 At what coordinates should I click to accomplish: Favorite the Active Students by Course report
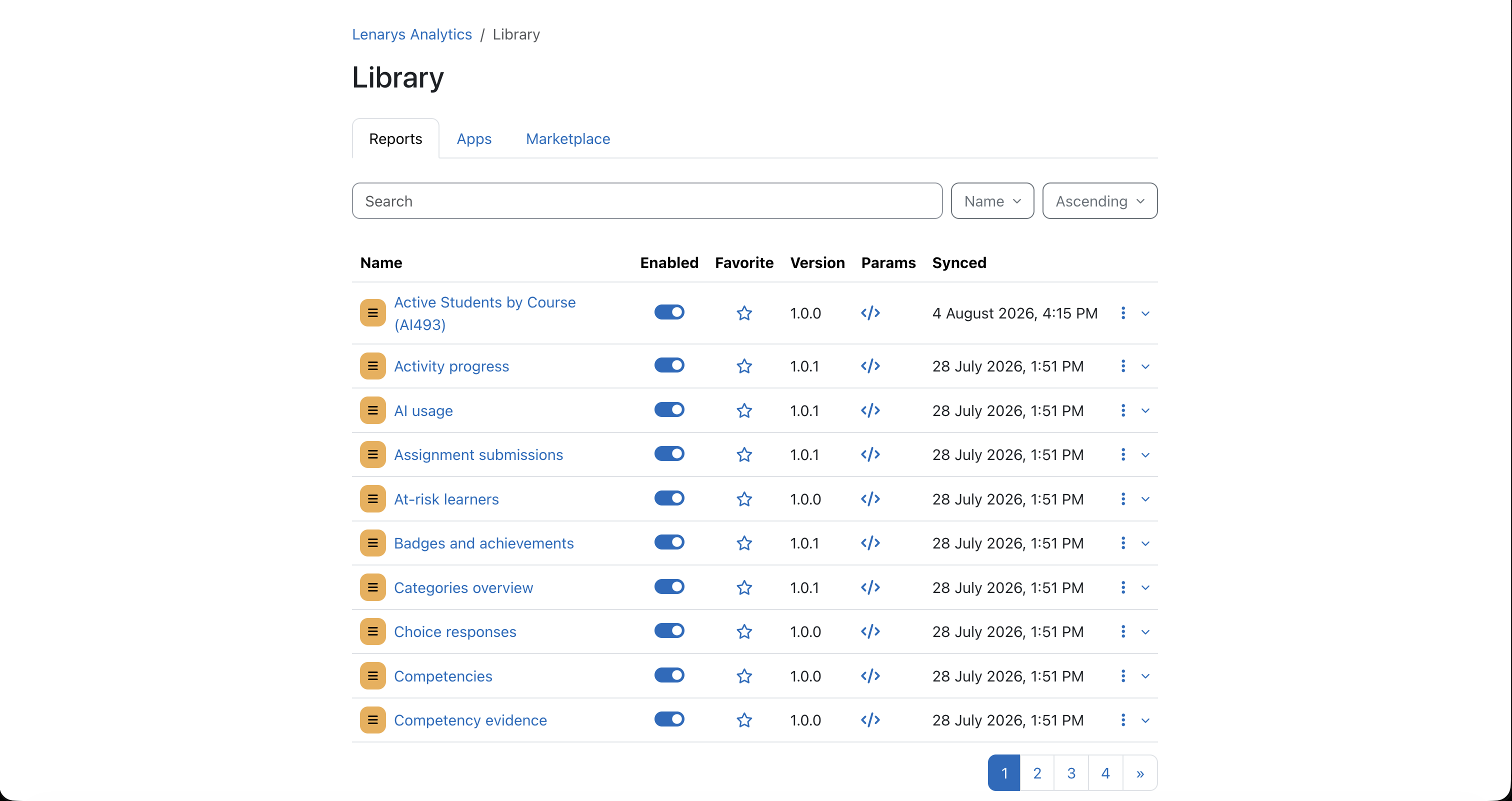point(744,313)
